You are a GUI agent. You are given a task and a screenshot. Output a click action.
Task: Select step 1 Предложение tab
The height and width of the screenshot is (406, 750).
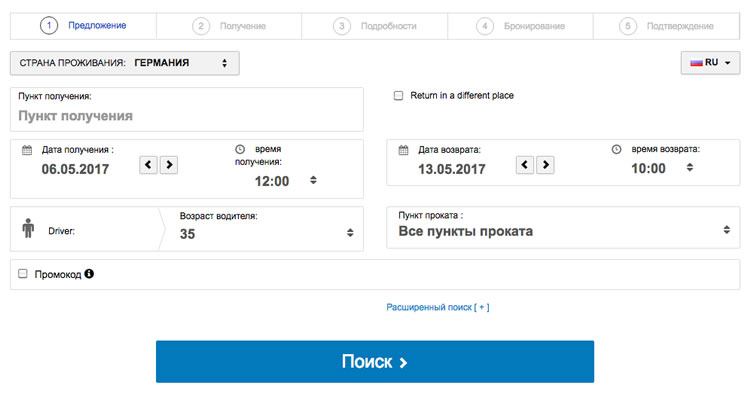pyautogui.click(x=84, y=26)
